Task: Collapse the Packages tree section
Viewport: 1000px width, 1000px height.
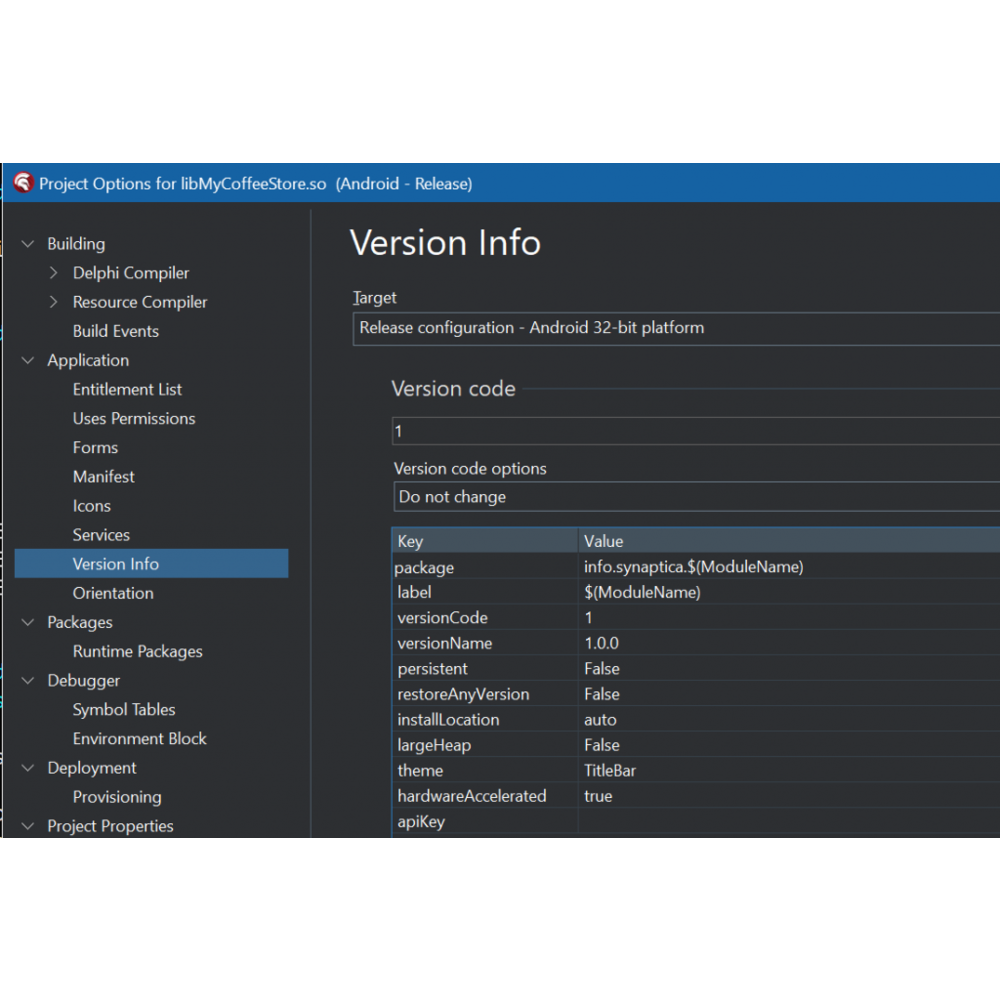Action: pyautogui.click(x=28, y=622)
